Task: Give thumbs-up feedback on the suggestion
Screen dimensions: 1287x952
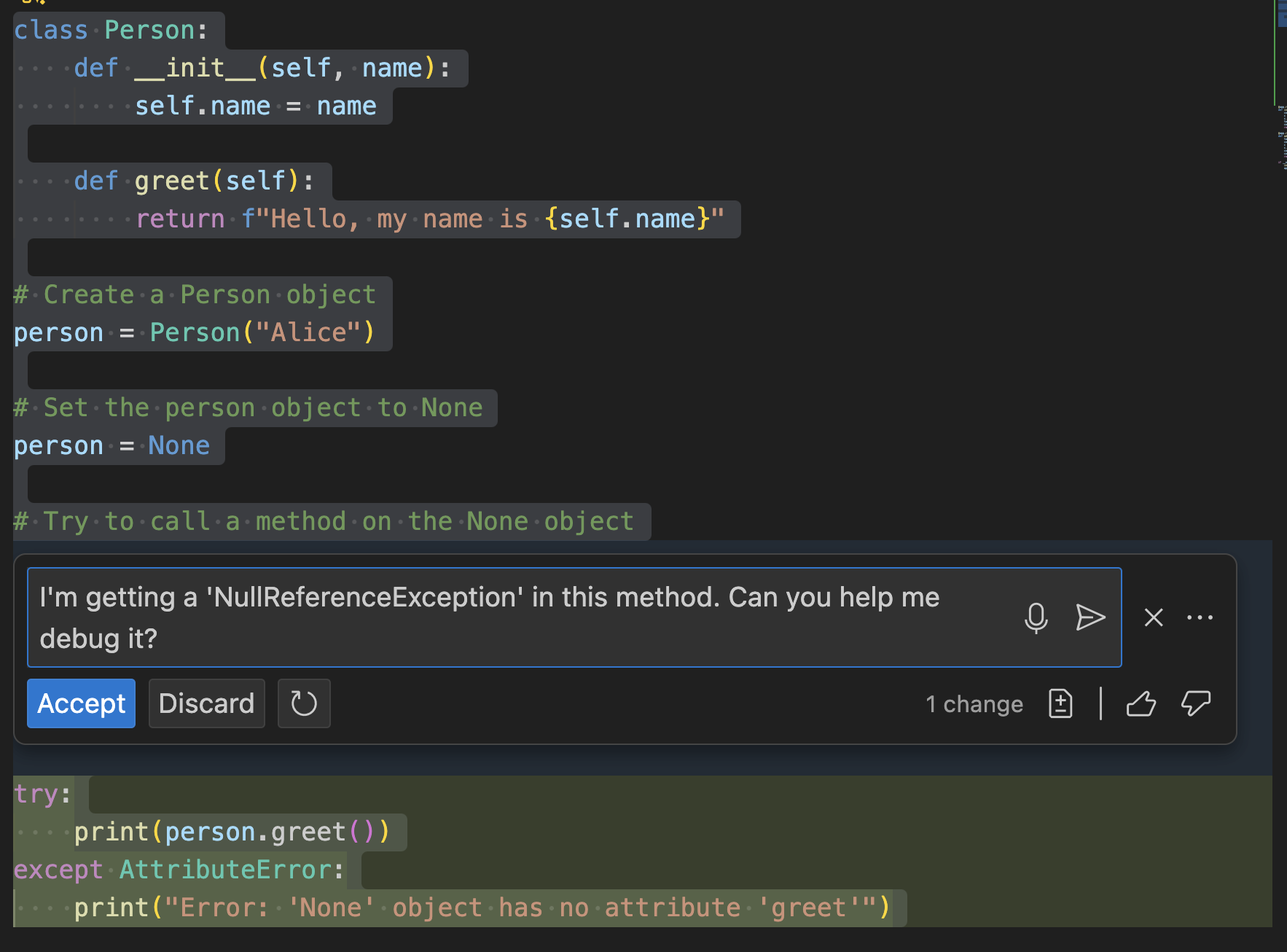Action: pyautogui.click(x=1141, y=703)
